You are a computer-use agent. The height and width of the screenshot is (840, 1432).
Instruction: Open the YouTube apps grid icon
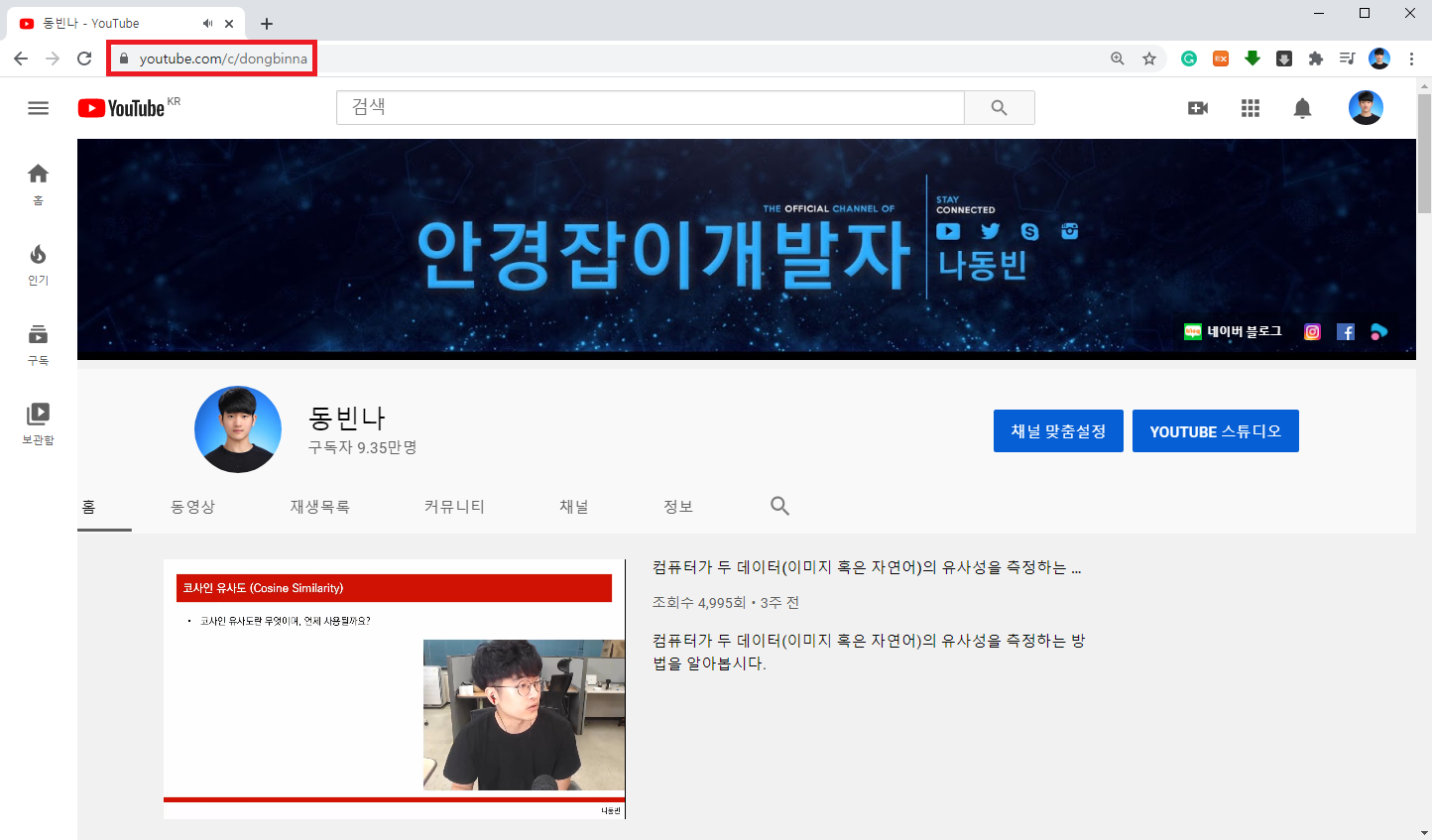pyautogui.click(x=1251, y=108)
